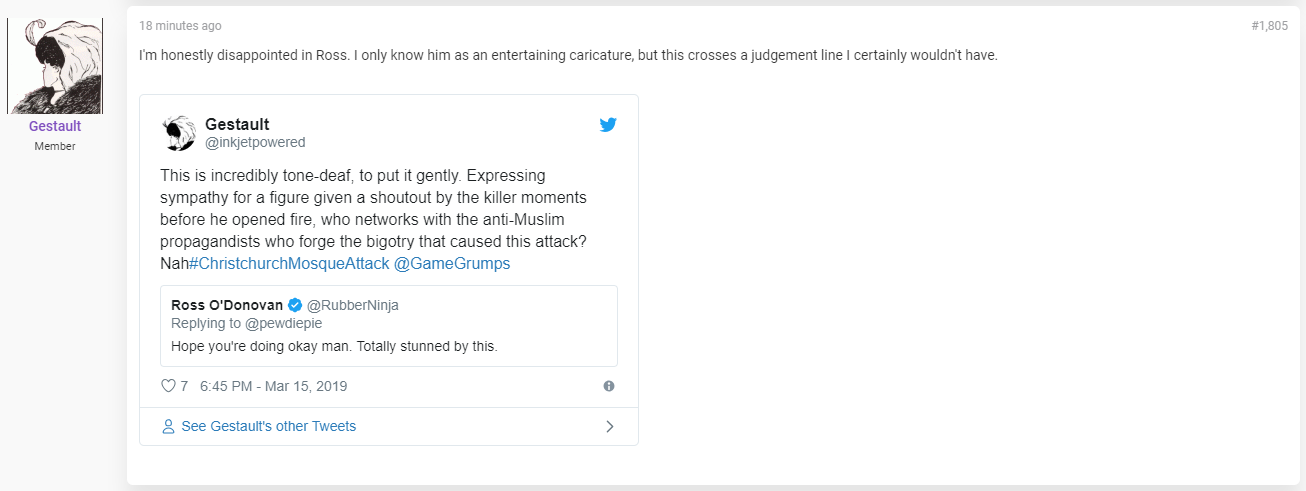Viewport: 1306px width, 491px height.
Task: Open the #ChristchurchMosqueAttack hashtag
Action: tap(289, 264)
